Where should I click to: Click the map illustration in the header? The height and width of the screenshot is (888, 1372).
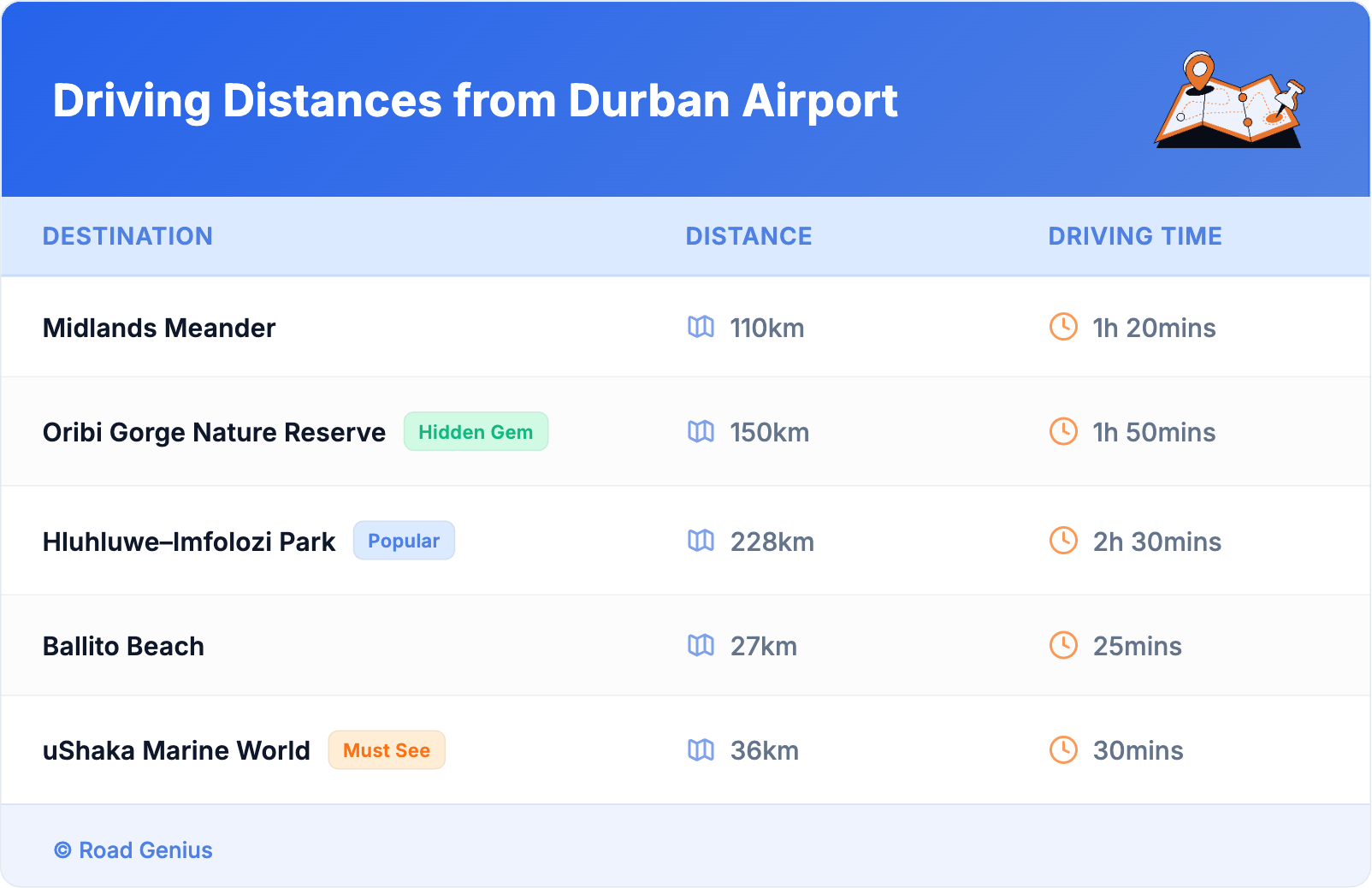[1229, 101]
